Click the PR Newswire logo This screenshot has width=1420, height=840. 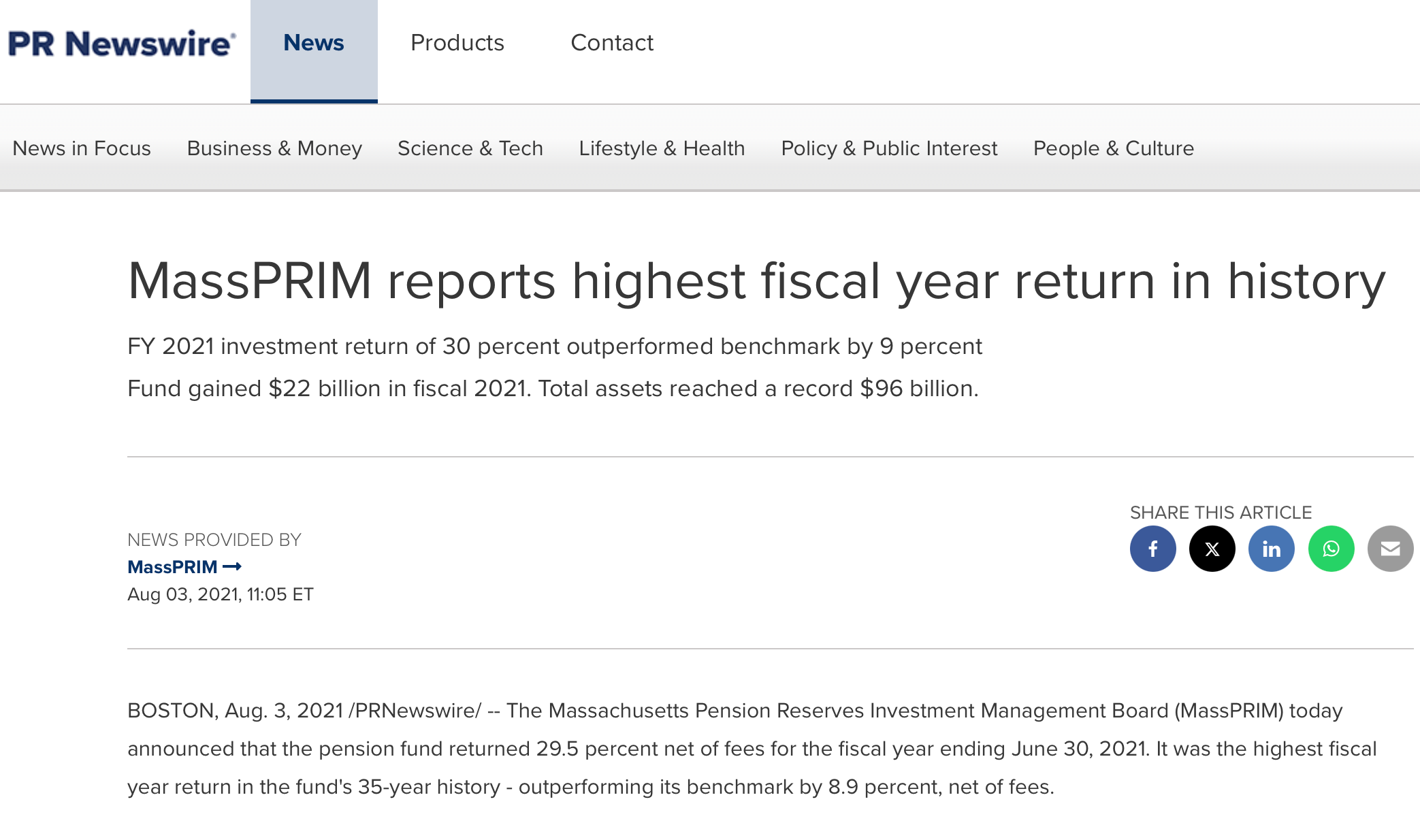point(121,44)
